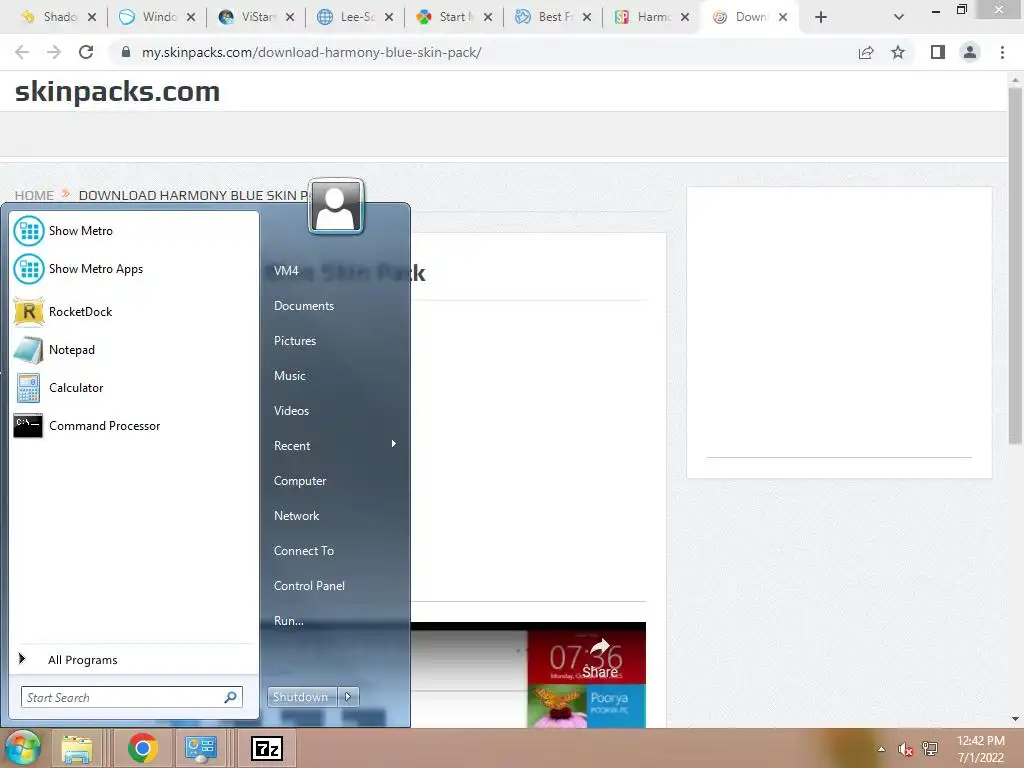Open Computer from start menu
Screen dimensions: 1024x768
pos(300,481)
